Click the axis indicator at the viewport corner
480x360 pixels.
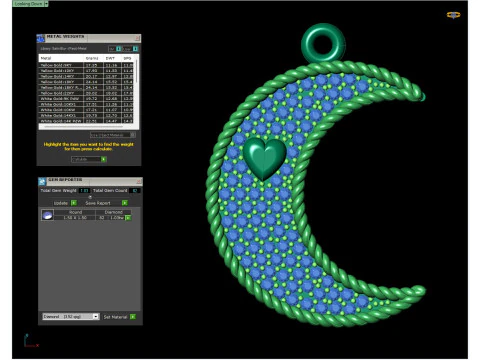pos(31,341)
